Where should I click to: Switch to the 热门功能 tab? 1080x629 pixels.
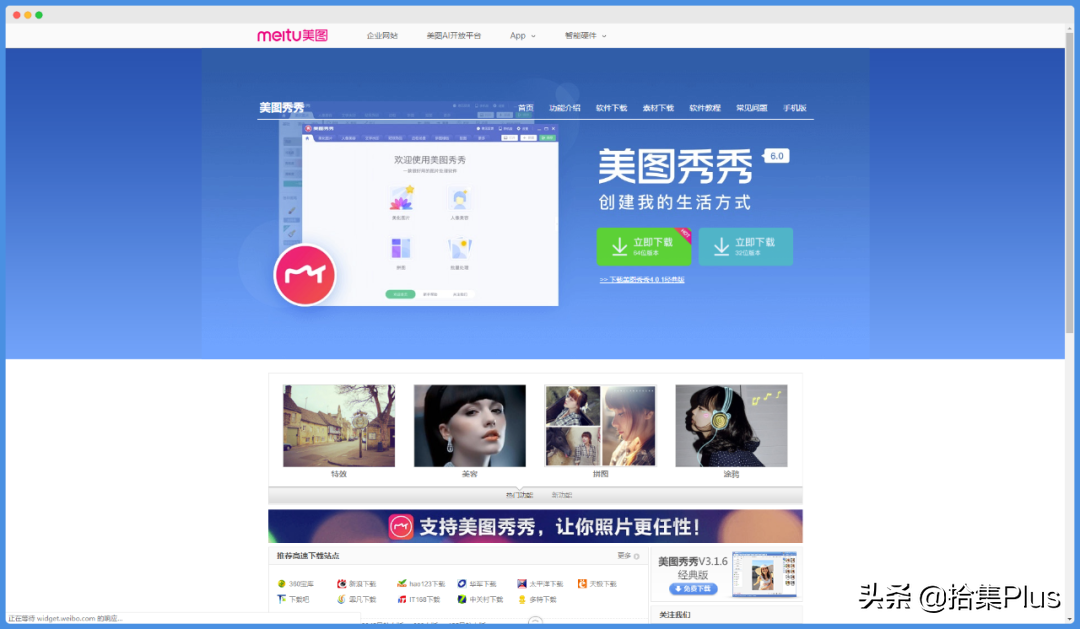click(x=519, y=495)
